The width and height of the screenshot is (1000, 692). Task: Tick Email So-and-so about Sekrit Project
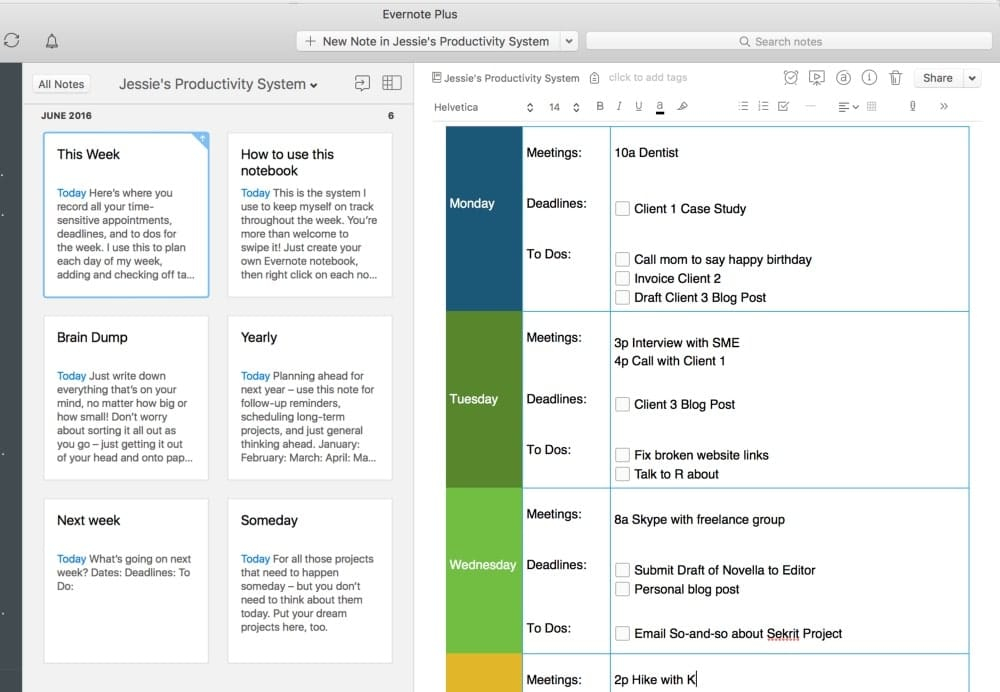pyautogui.click(x=622, y=633)
